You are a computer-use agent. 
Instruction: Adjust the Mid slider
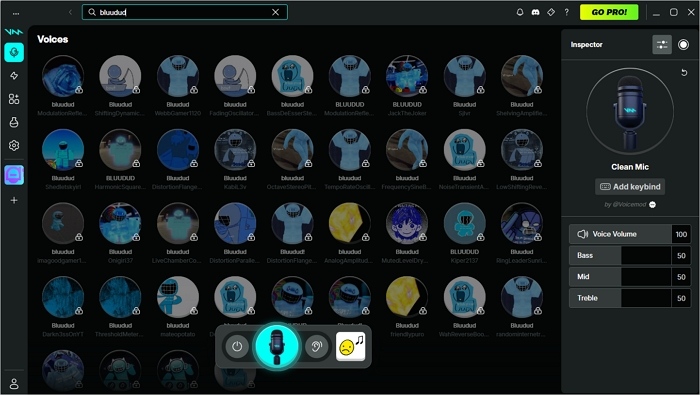coord(620,277)
